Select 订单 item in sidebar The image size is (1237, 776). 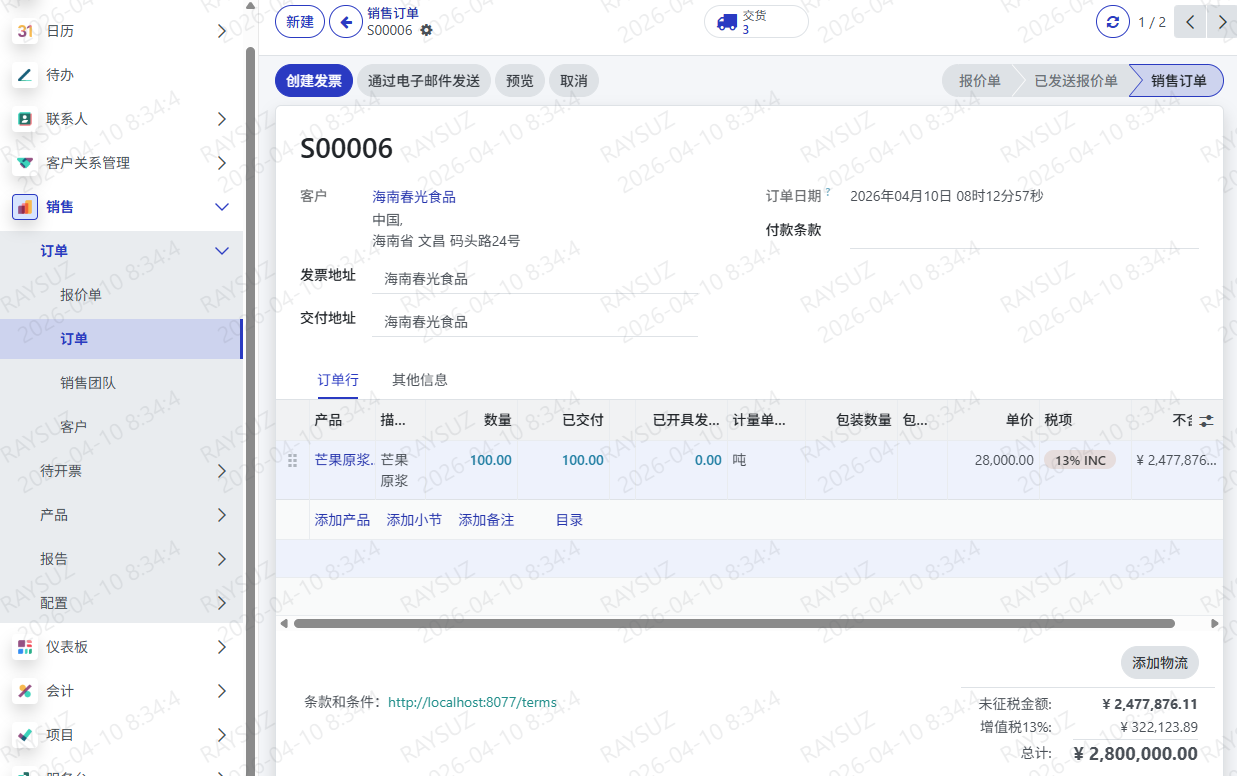[x=120, y=339]
